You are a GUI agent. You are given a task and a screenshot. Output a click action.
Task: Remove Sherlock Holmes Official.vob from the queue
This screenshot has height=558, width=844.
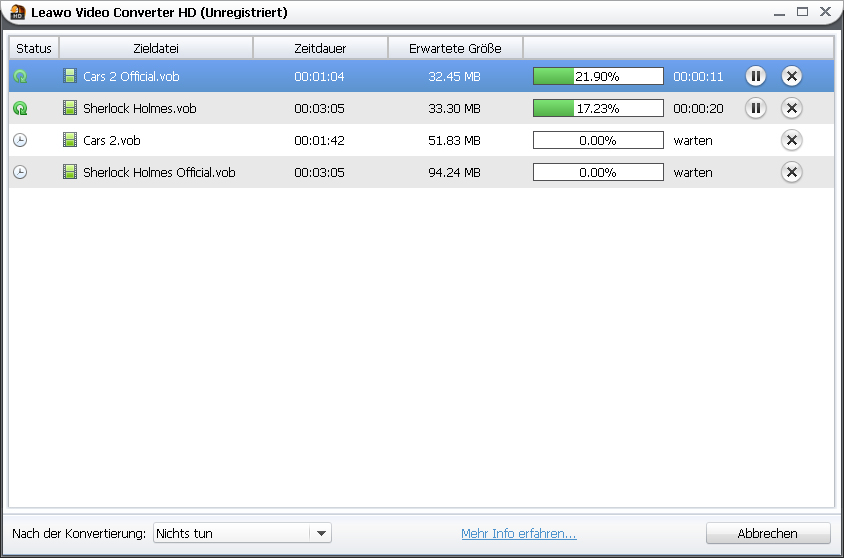(792, 172)
